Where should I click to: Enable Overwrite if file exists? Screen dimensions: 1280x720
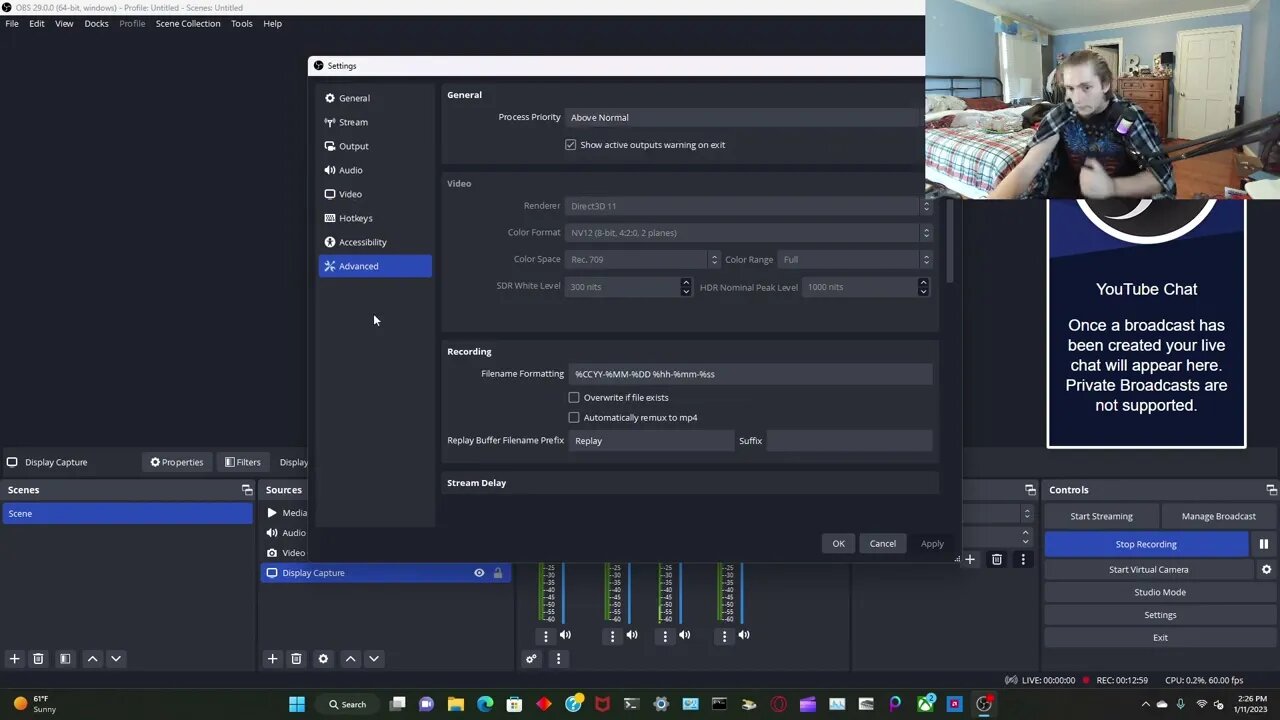pyautogui.click(x=574, y=398)
